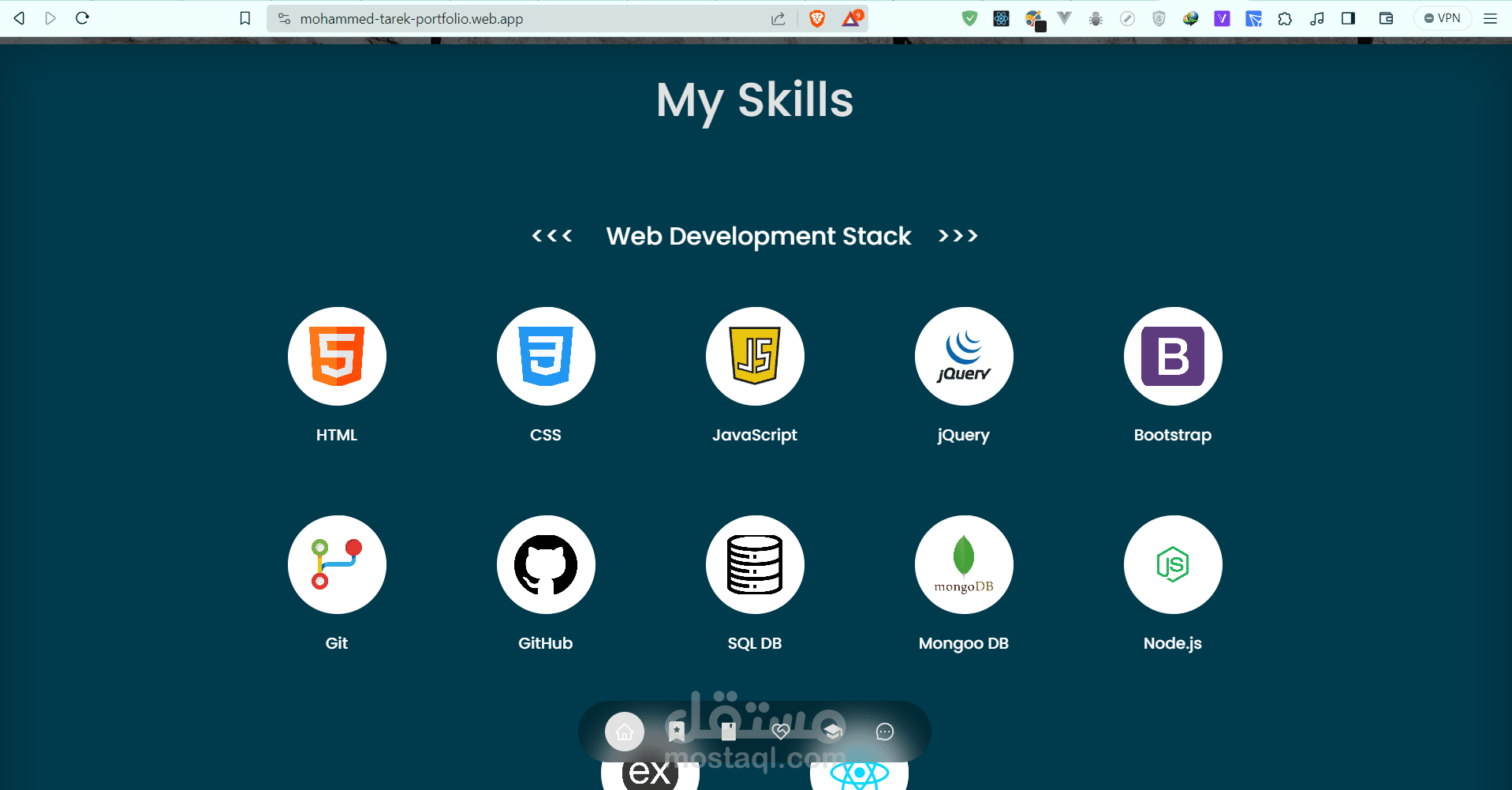This screenshot has width=1512, height=790.
Task: Open the GitHub octocat icon
Action: click(x=546, y=564)
